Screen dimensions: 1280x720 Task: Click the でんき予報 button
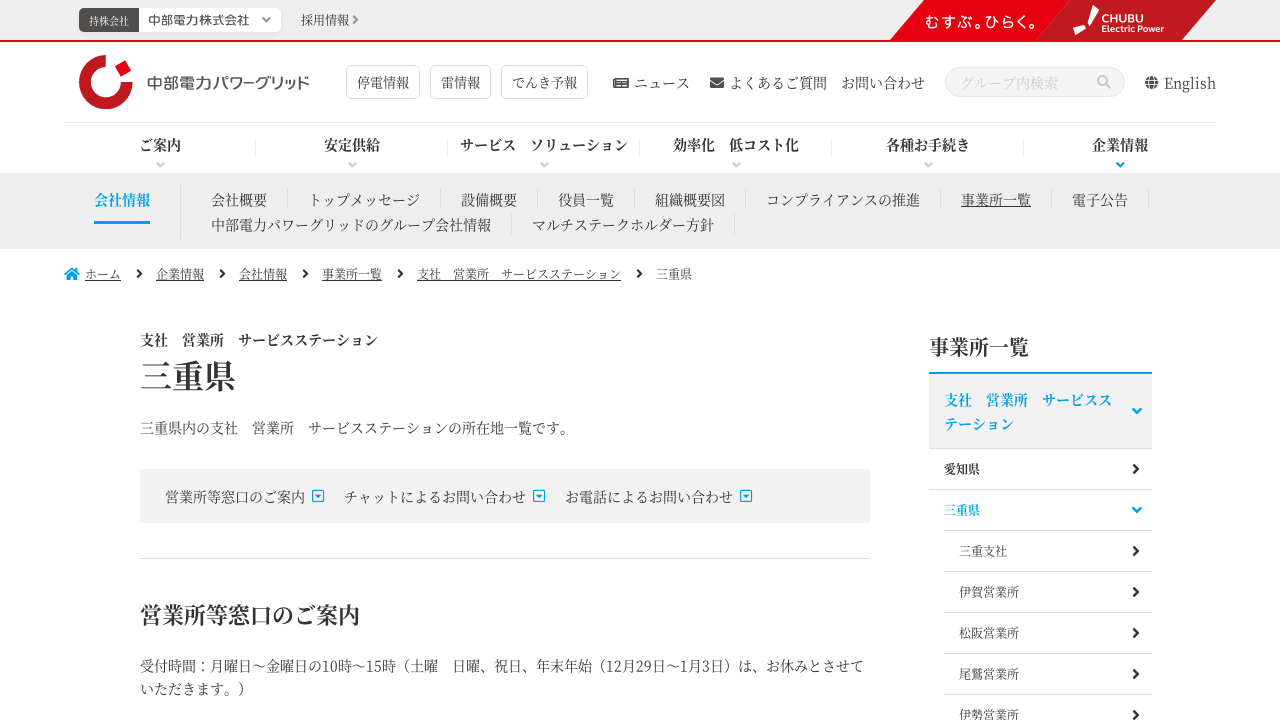(x=544, y=82)
